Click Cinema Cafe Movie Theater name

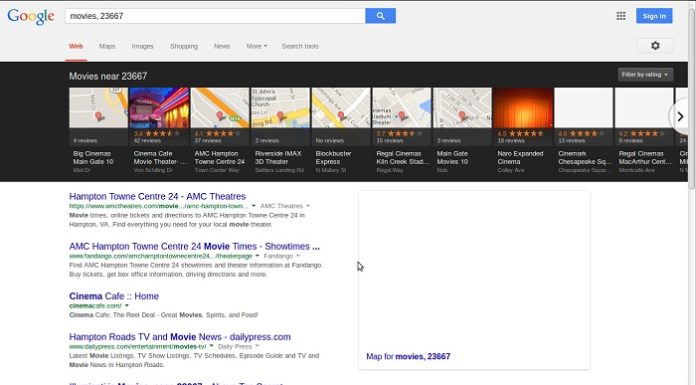[x=160, y=158]
